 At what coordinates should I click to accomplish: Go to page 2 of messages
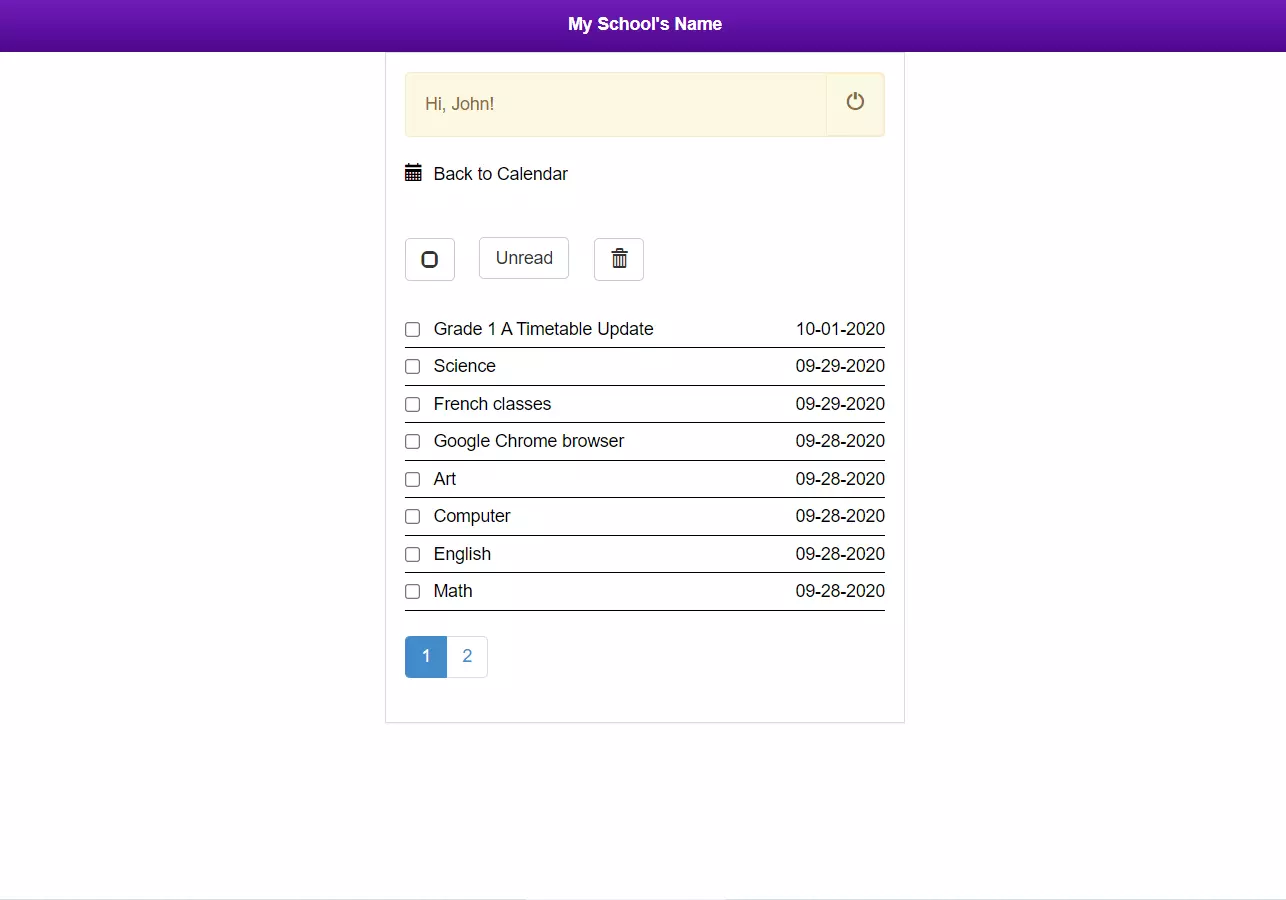(x=467, y=657)
